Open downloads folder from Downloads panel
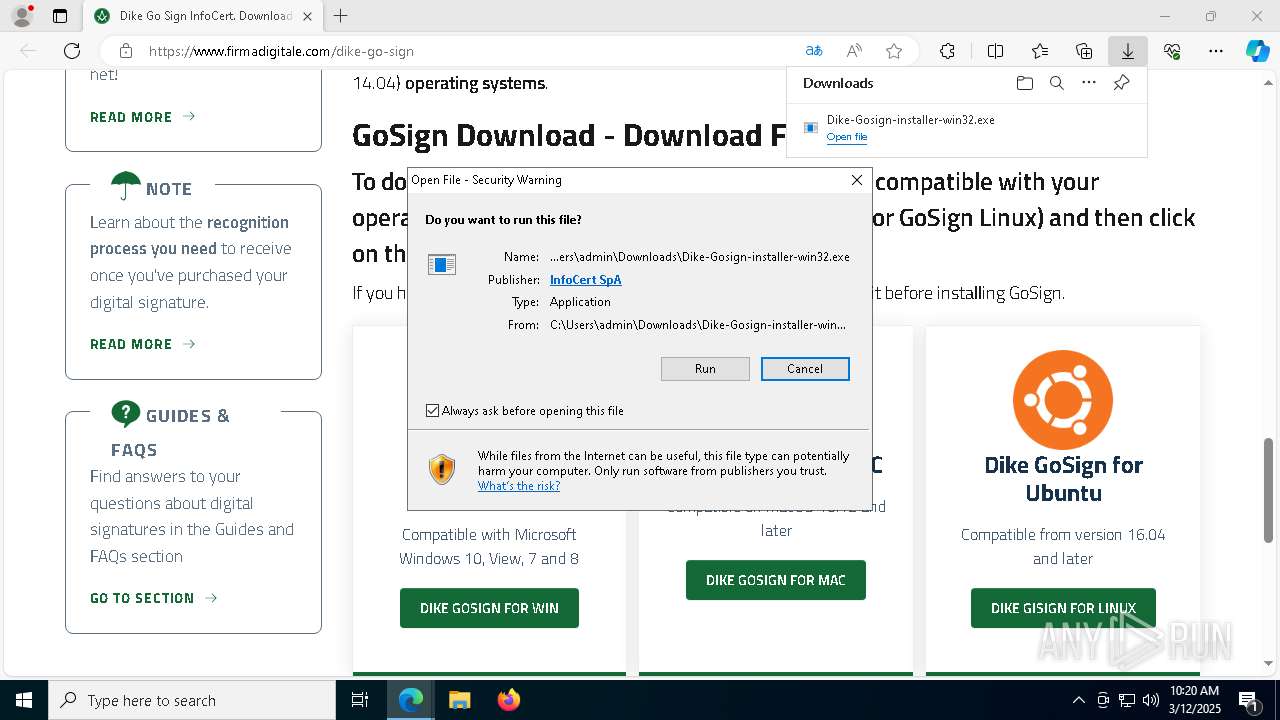The image size is (1280, 720). pos(1024,83)
